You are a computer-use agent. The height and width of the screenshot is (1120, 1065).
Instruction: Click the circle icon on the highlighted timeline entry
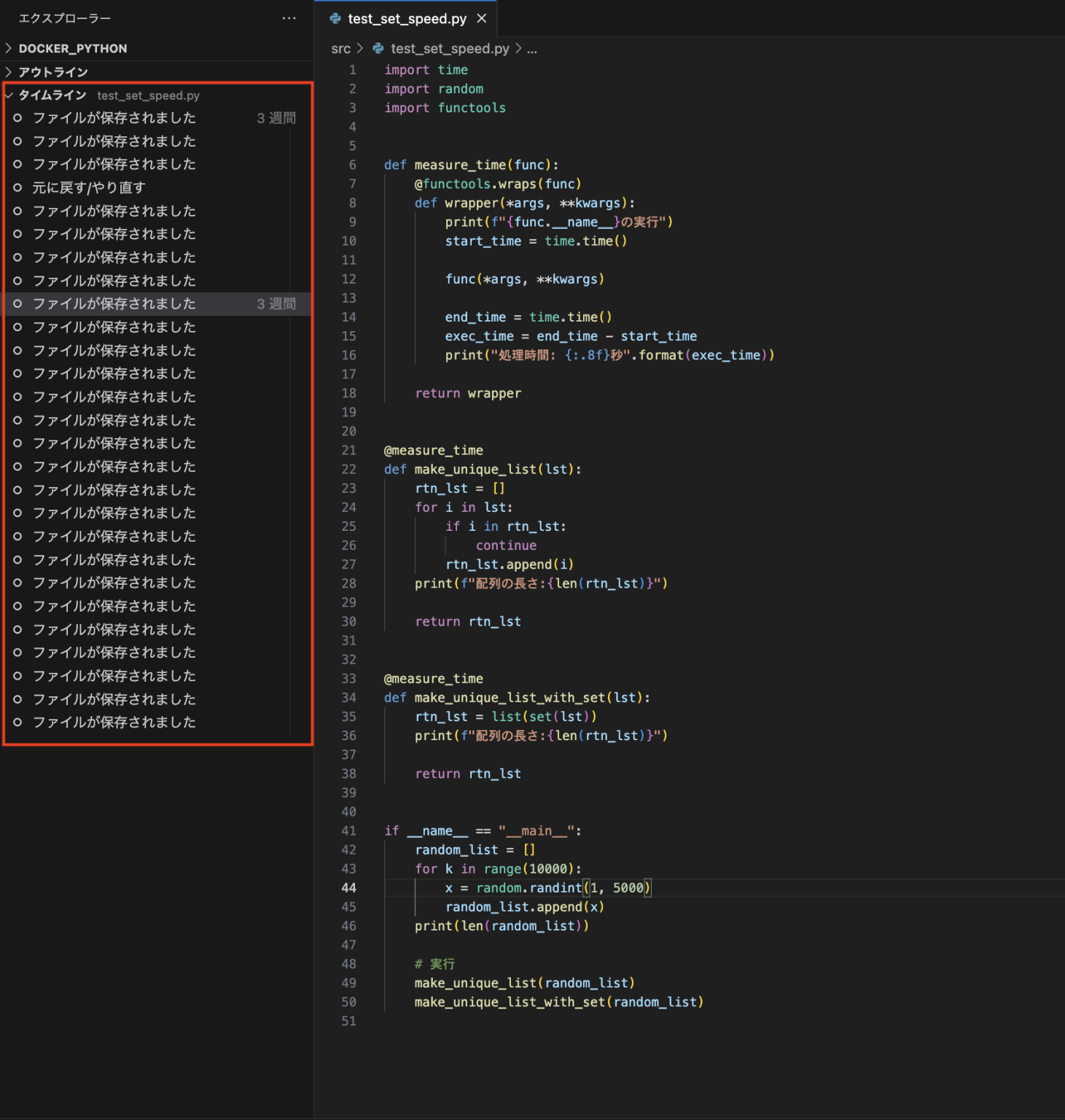(x=17, y=304)
